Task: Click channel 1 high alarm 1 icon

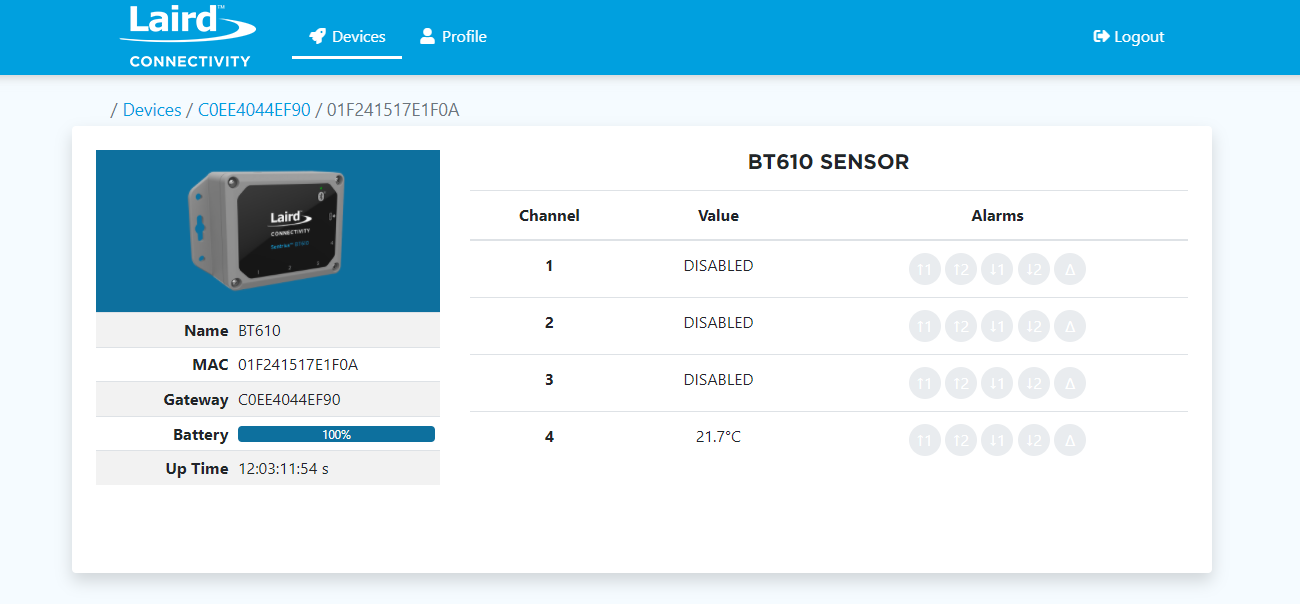Action: point(925,269)
